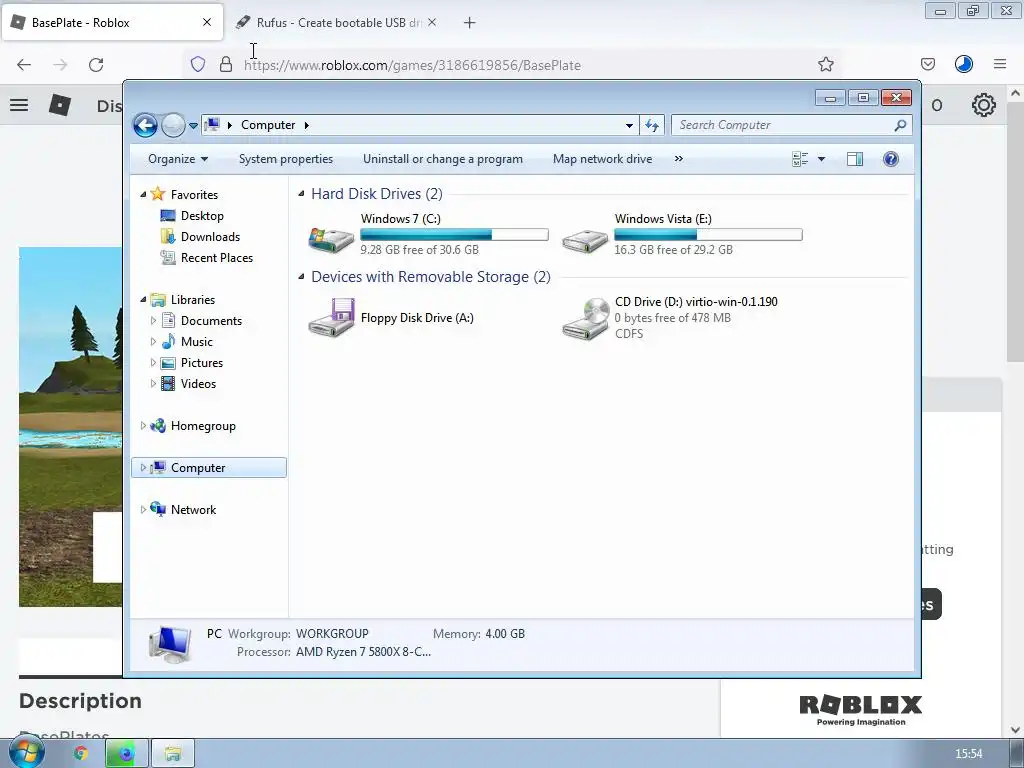Open the Firefox hamburger menu

tap(1000, 64)
